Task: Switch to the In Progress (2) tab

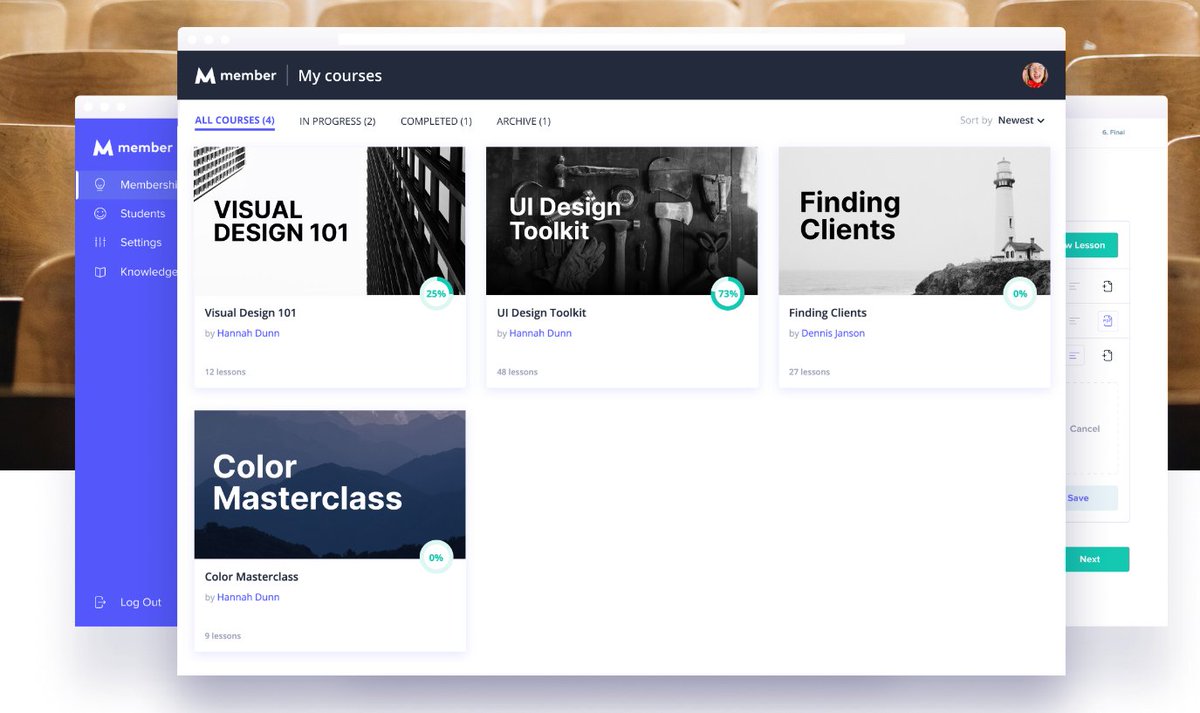Action: tap(337, 121)
